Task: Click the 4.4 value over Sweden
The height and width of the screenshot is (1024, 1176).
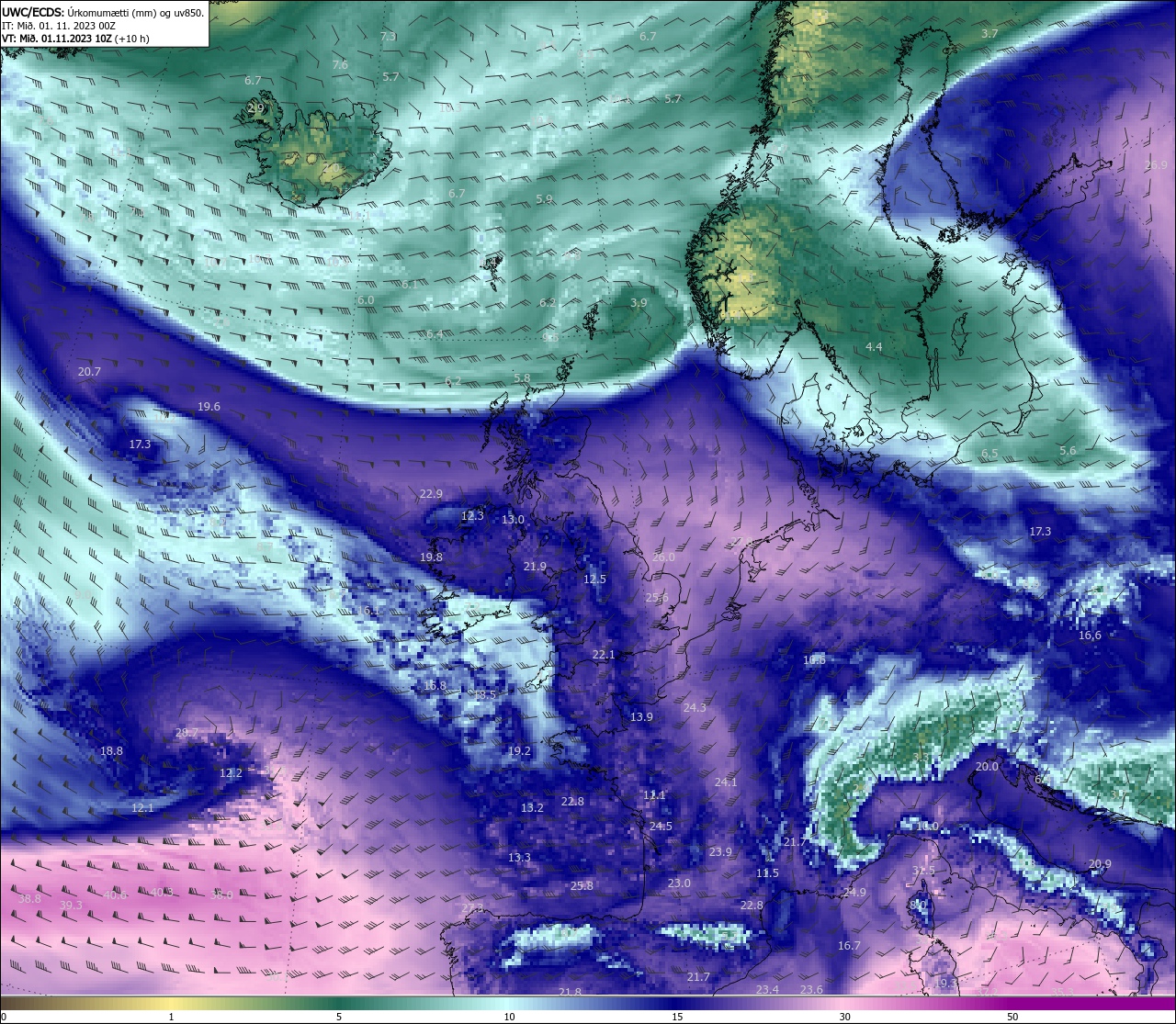Action: tap(874, 347)
